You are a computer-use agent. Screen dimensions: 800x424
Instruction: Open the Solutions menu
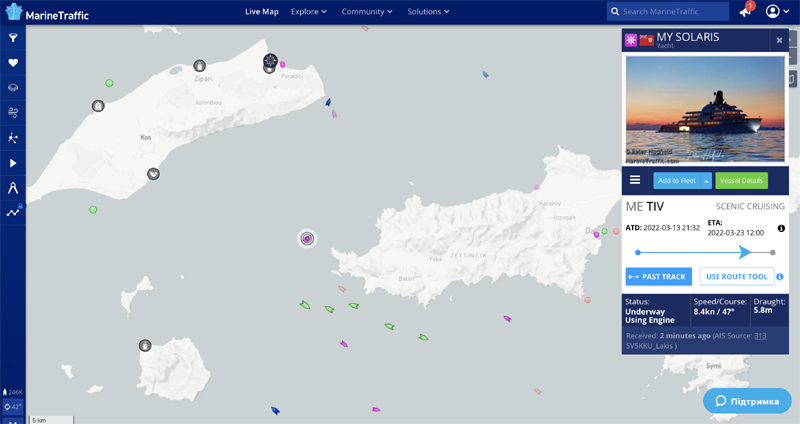coord(428,12)
